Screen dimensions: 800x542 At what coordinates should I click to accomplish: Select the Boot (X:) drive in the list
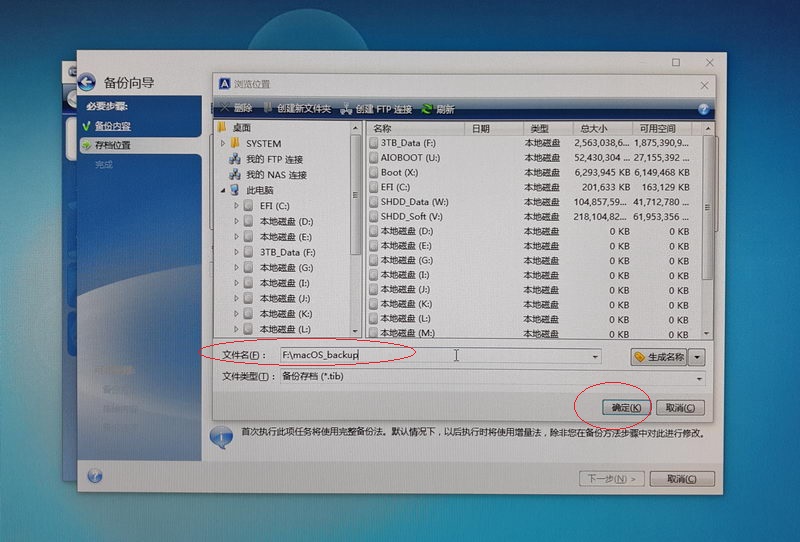(x=531, y=173)
